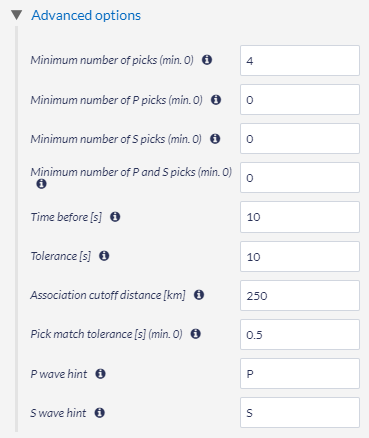Focus the Pick match tolerance field
369x438 pixels.
300,335
